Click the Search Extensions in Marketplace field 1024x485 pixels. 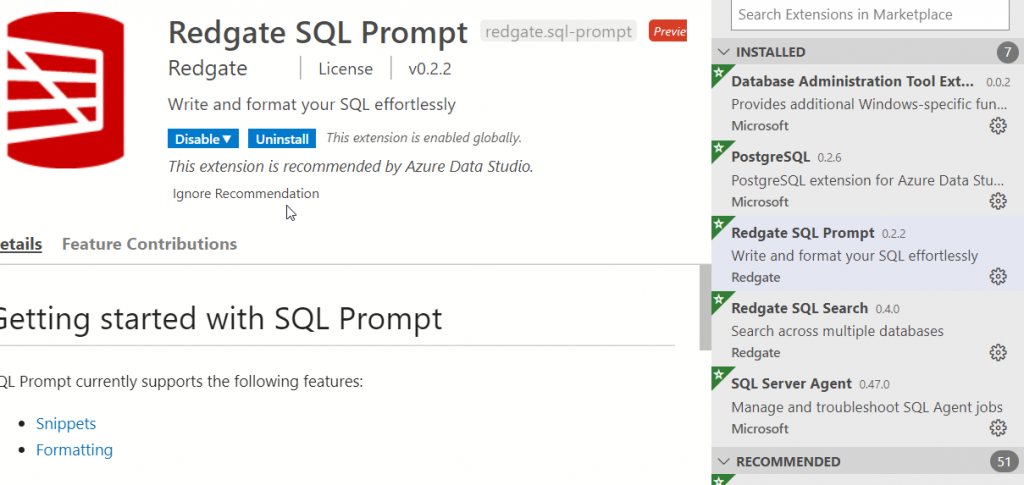point(868,15)
